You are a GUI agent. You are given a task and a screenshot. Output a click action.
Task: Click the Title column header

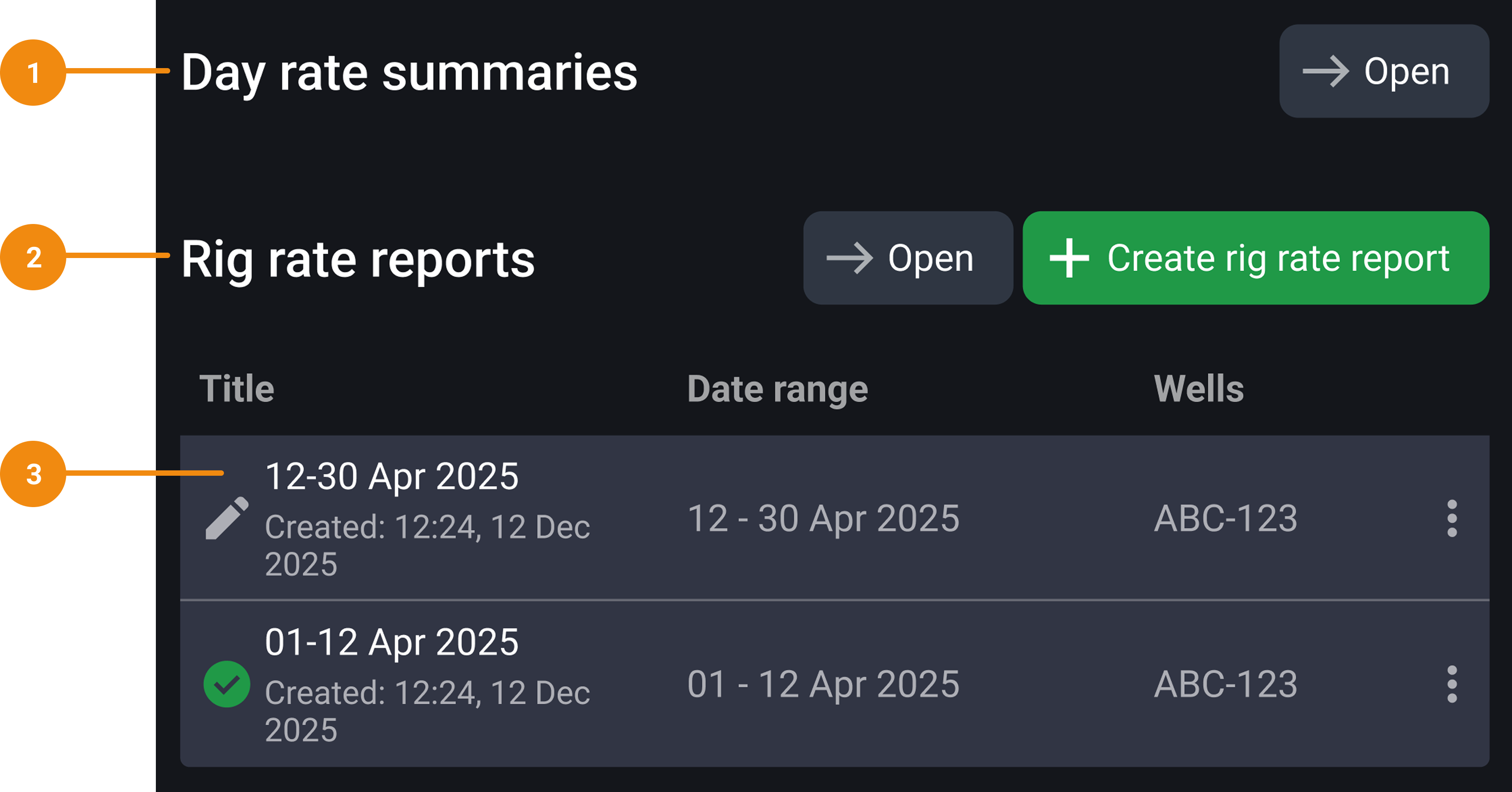236,387
